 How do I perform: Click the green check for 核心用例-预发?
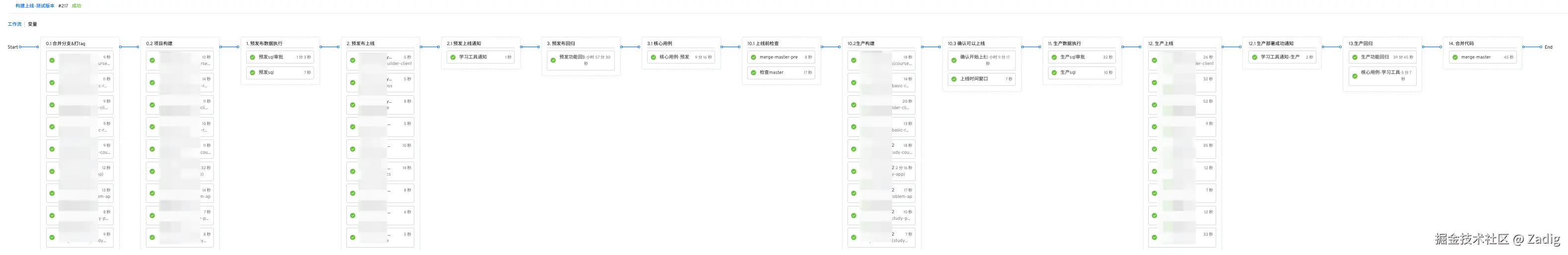[653, 57]
